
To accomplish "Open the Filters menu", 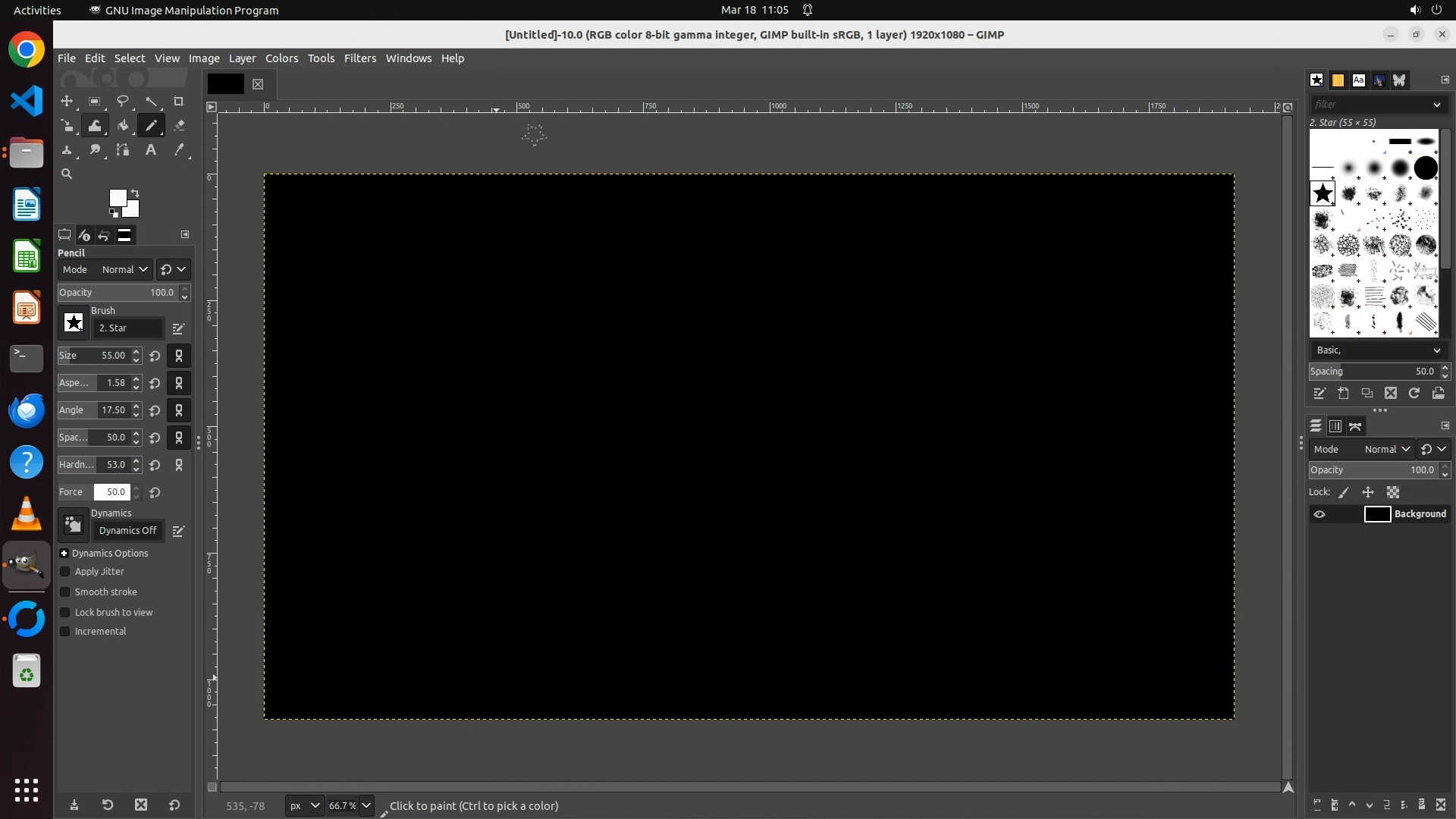I will 359,58.
